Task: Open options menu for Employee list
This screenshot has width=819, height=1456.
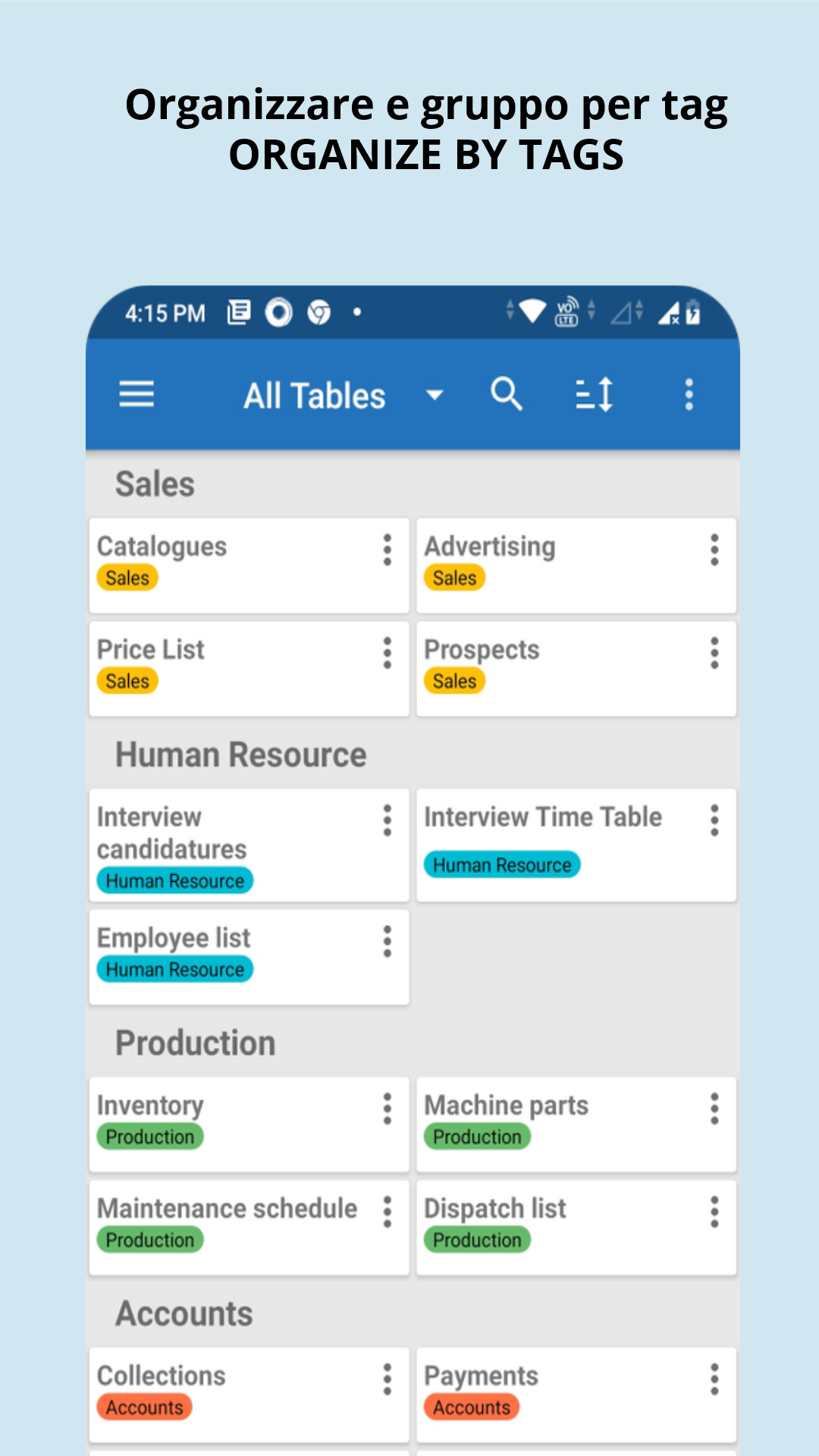Action: coord(388,942)
